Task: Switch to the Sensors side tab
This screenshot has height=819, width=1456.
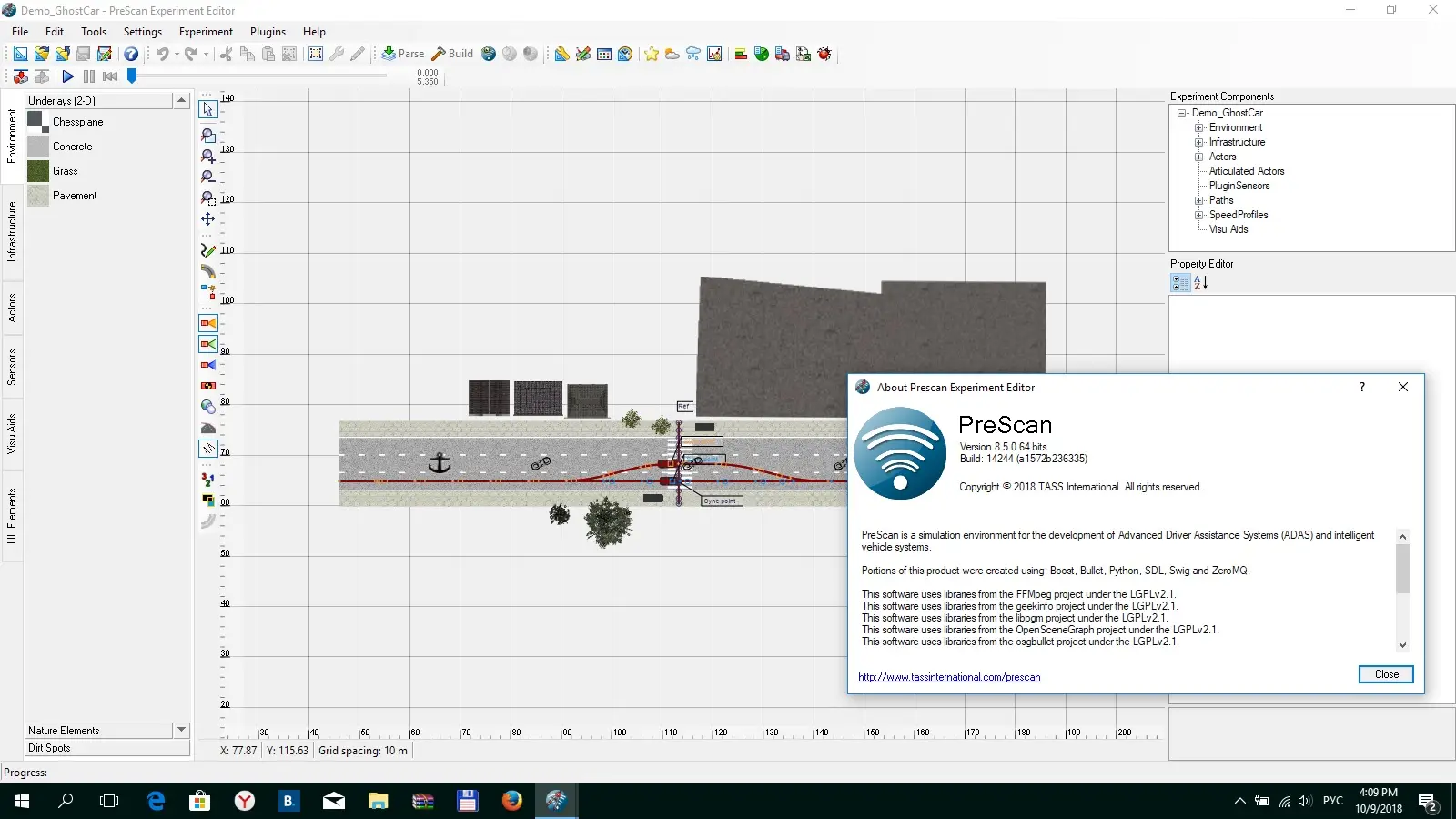Action: pyautogui.click(x=12, y=367)
